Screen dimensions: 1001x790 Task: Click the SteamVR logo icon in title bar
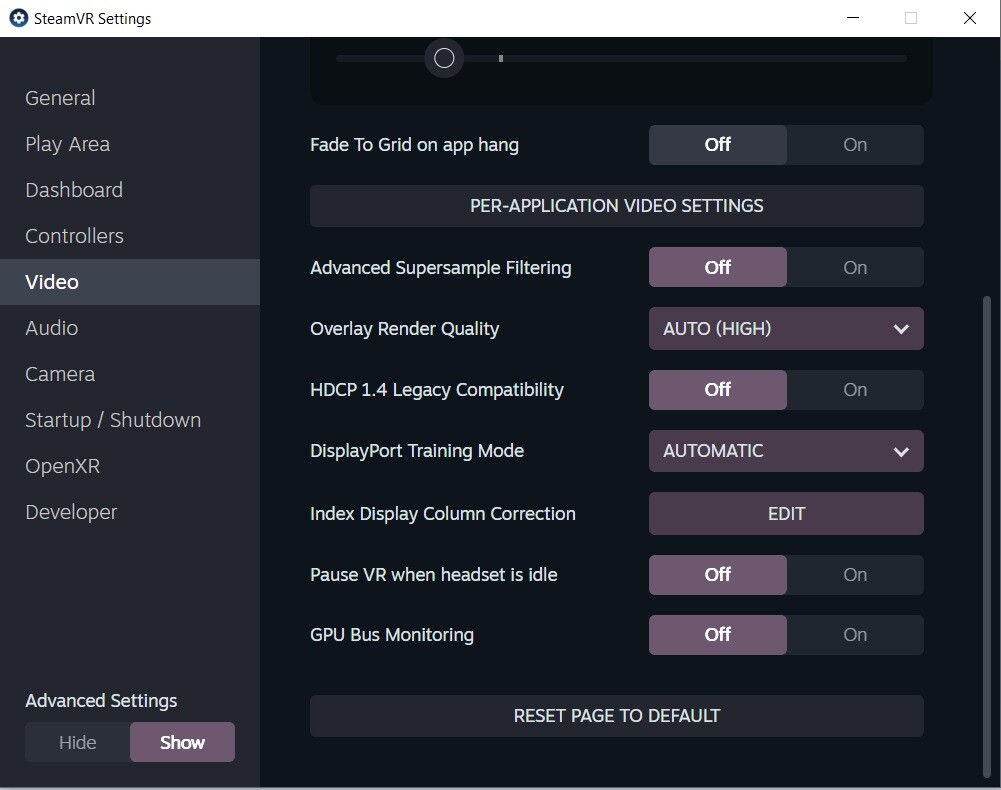pyautogui.click(x=19, y=18)
